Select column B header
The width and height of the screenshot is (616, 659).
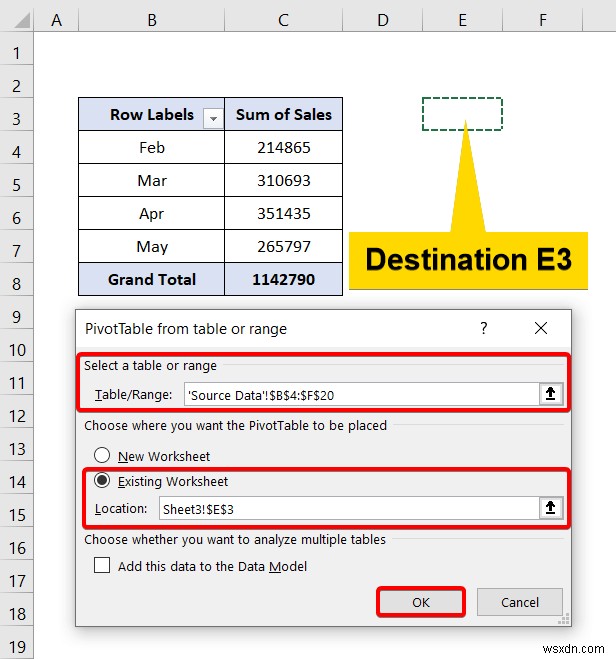(x=152, y=20)
